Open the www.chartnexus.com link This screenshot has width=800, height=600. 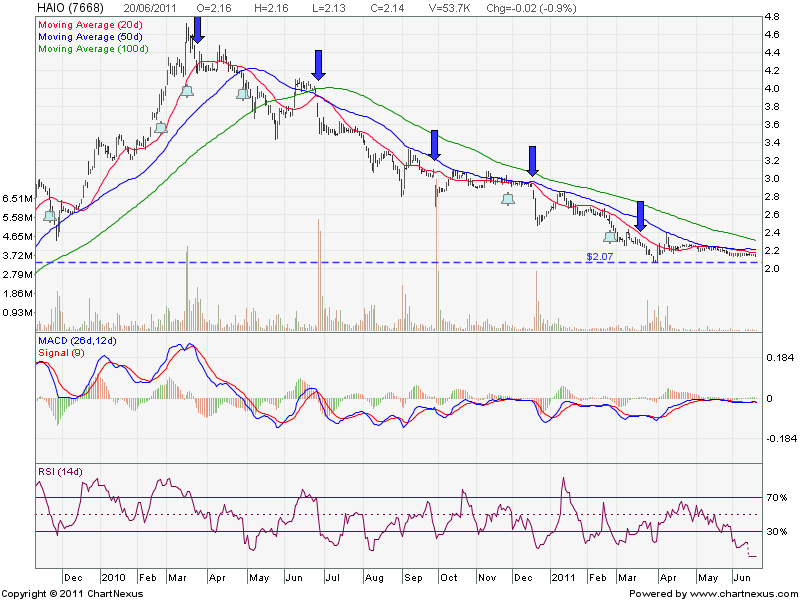[743, 594]
